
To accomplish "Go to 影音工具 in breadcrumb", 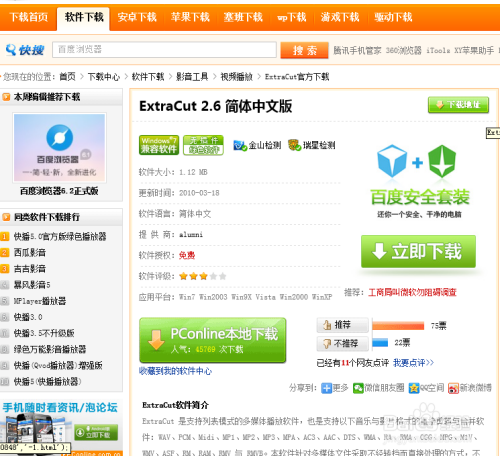I will tap(192, 77).
